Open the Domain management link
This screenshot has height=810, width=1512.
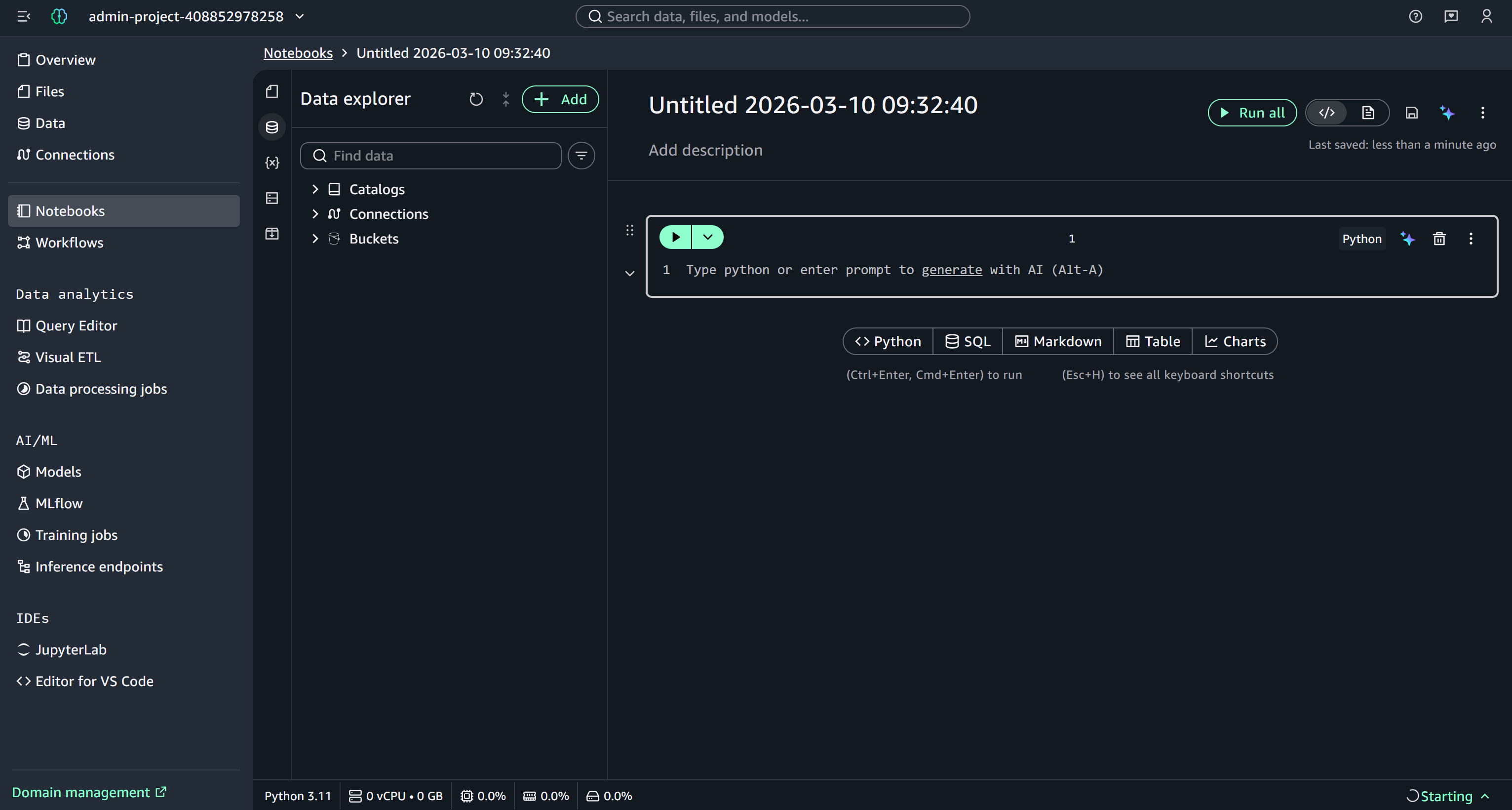[89, 792]
